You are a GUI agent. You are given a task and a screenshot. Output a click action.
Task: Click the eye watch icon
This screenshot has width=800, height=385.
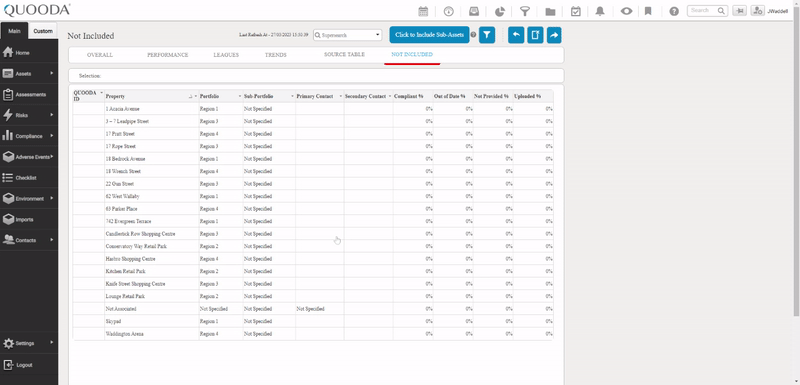[626, 11]
